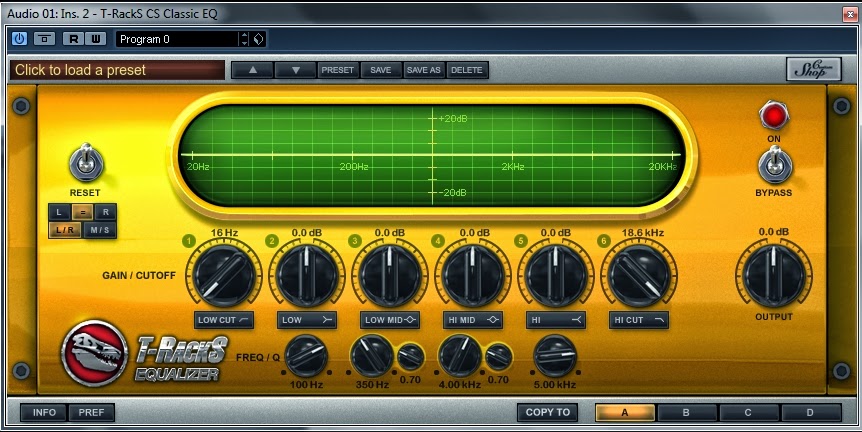Click the COPY TO button
862x432 pixels.
click(548, 412)
